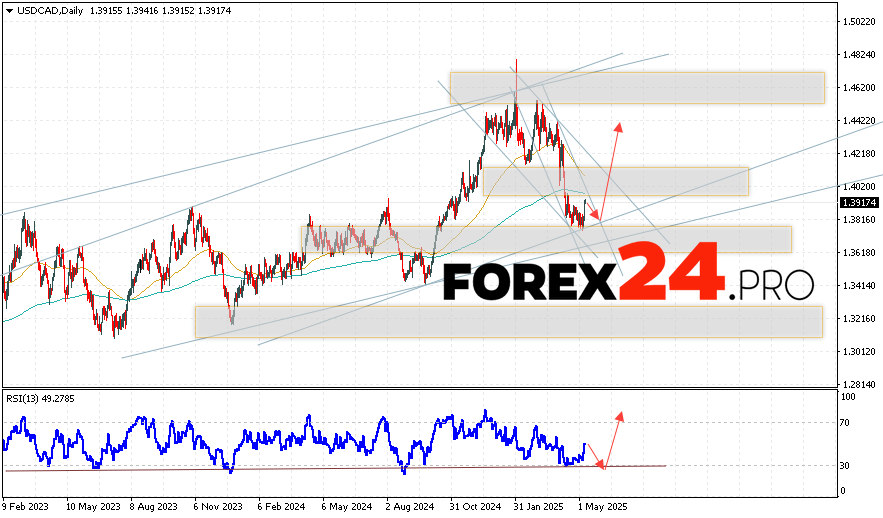Screen dimensions: 883x518
Task: Click the red upward arrow in RSI panel
Action: [x=614, y=438]
